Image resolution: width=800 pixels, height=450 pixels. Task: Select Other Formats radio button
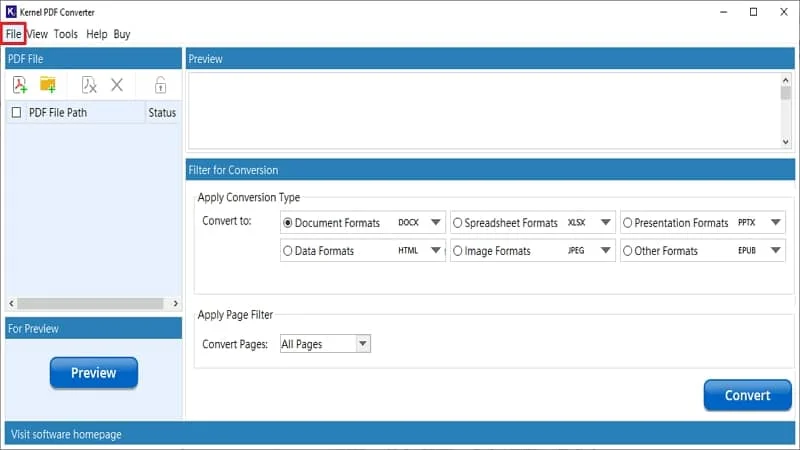pos(628,251)
